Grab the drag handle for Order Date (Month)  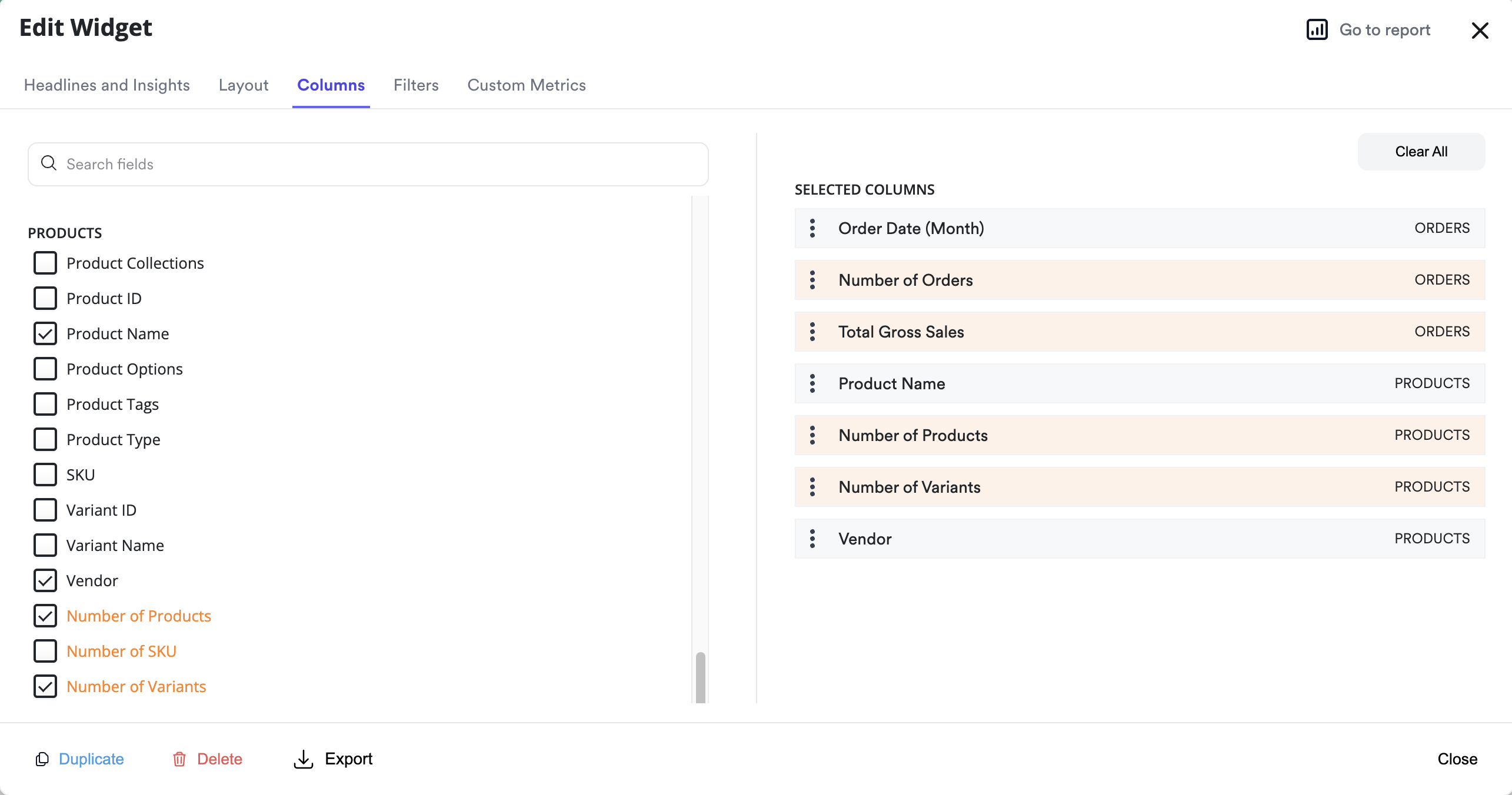tap(812, 228)
